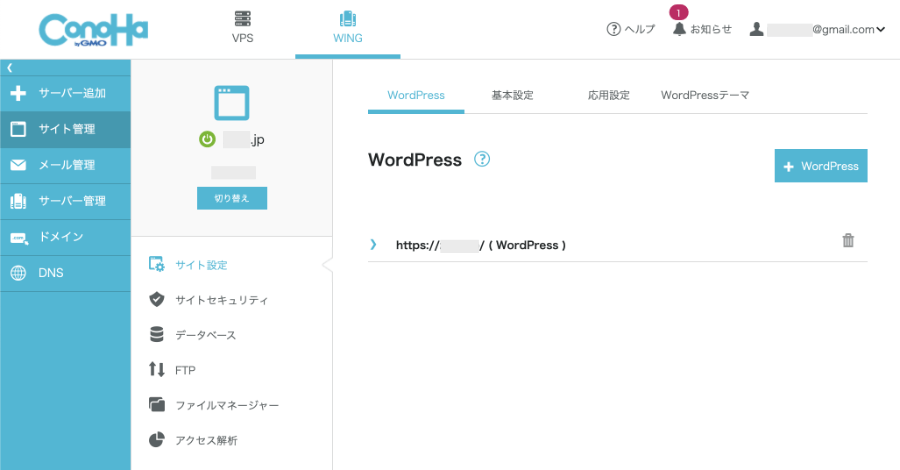Collapse the left sidebar with chevron
The width and height of the screenshot is (900, 470).
[10, 68]
